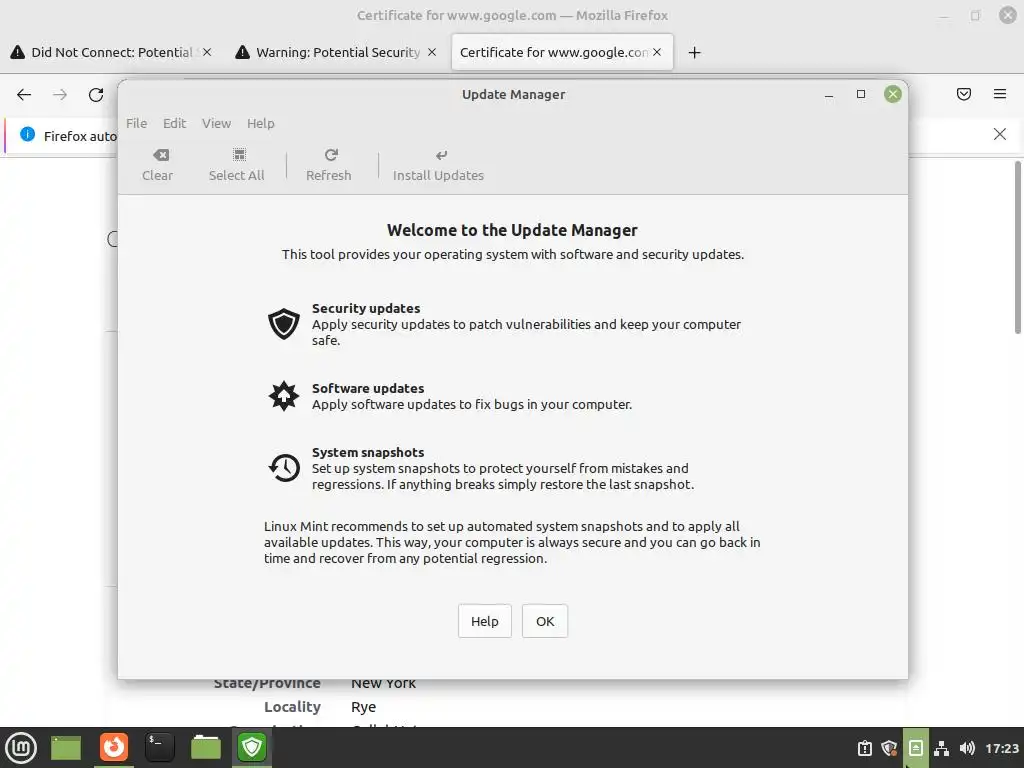Switch to 'Warning: Potential Security' Firefox tab
This screenshot has width=1024, height=768.
coord(337,52)
